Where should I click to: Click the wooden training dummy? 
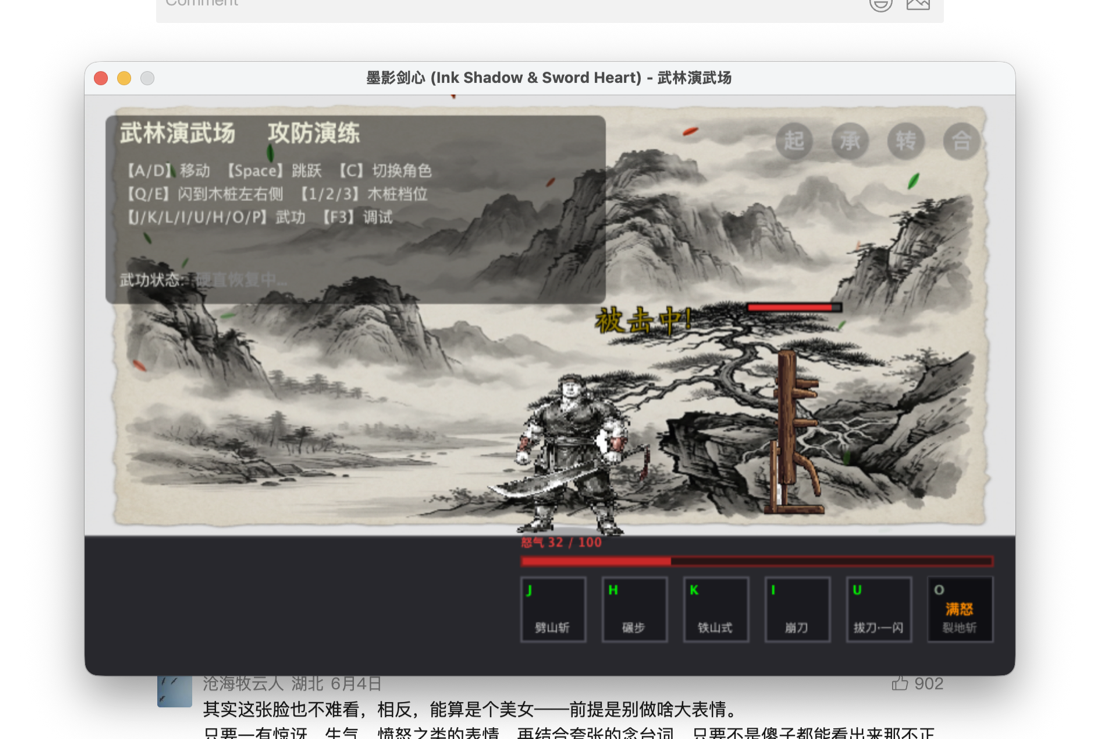coord(794,432)
